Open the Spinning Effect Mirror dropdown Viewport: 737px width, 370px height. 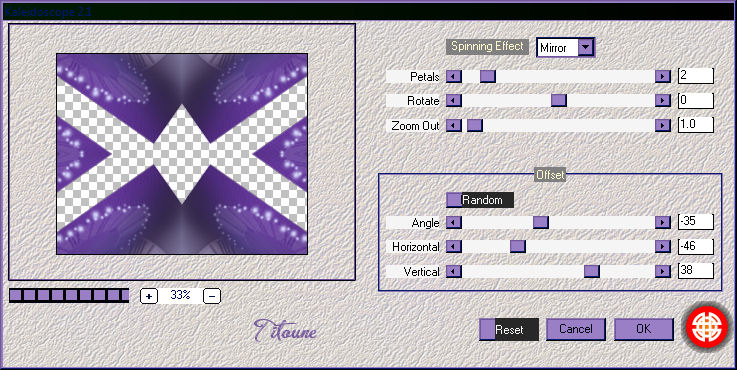[x=586, y=47]
